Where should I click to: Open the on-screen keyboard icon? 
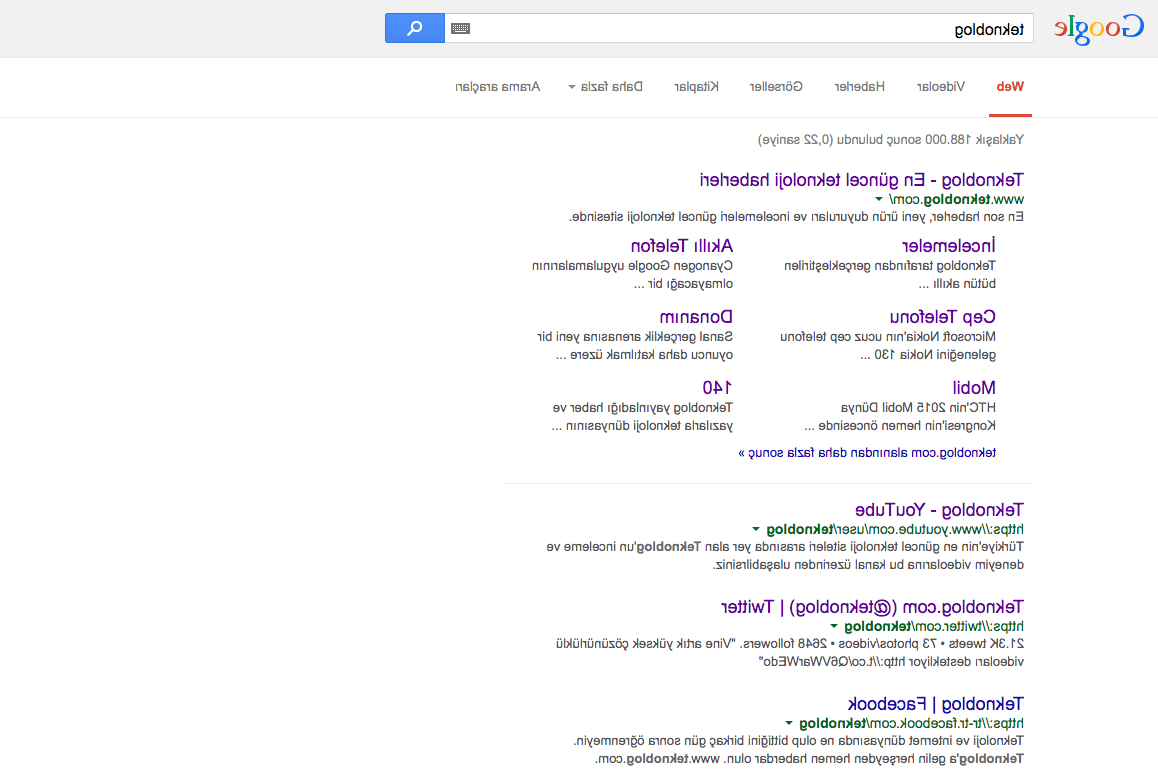pos(460,29)
